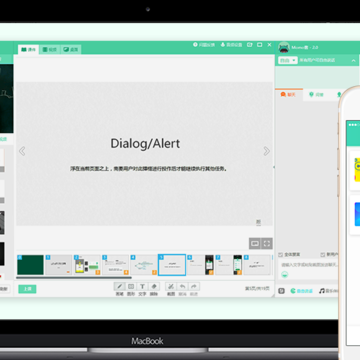Click the fullscreen expand icon below the slide
The height and width of the screenshot is (360, 360).
point(267,243)
